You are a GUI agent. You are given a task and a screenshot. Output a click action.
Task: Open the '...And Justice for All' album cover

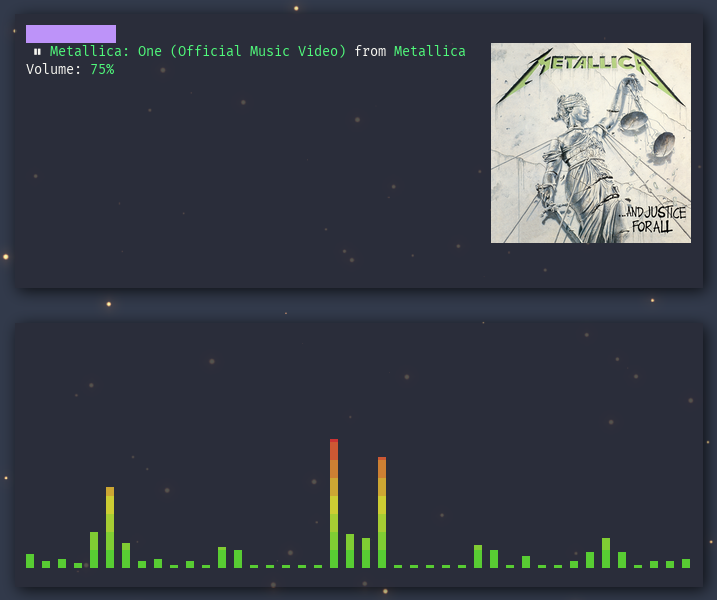[591, 143]
